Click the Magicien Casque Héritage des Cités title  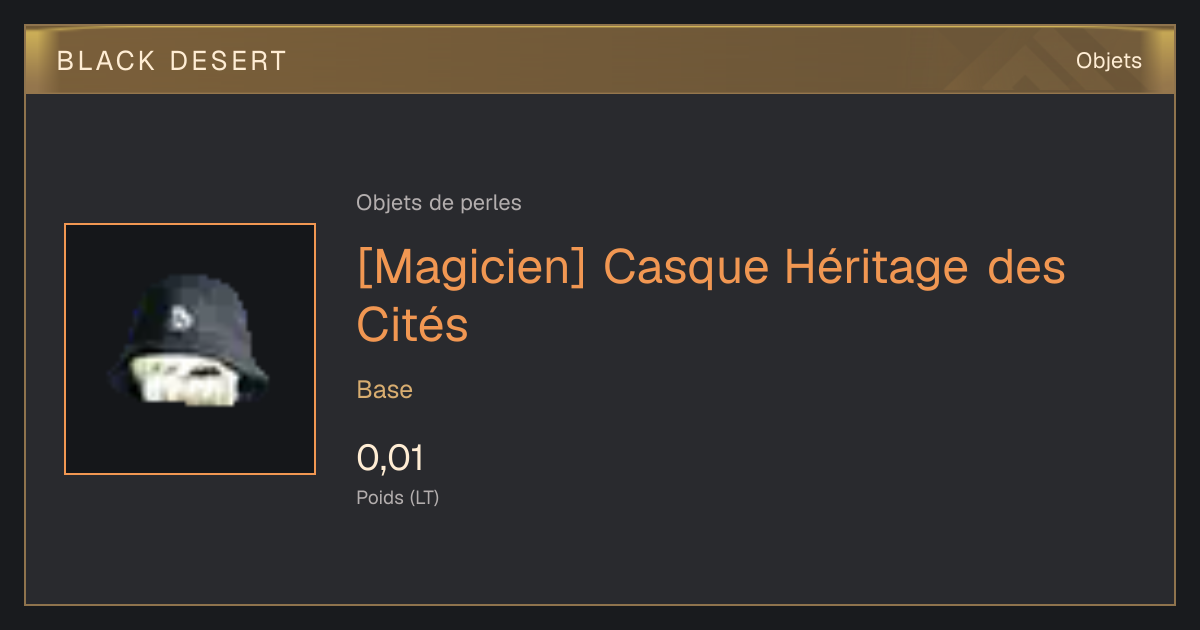point(711,295)
